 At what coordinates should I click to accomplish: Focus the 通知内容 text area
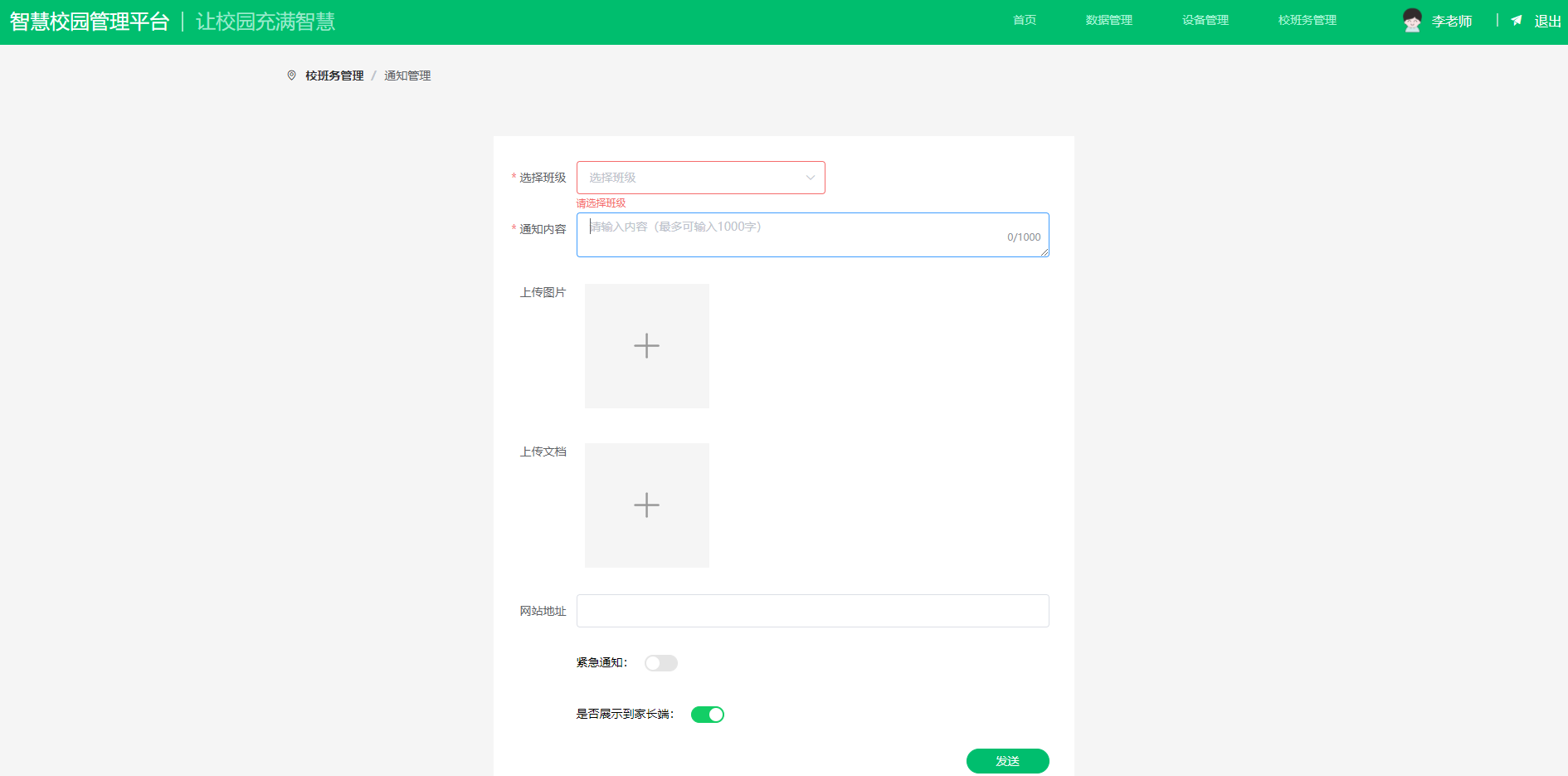click(796, 235)
